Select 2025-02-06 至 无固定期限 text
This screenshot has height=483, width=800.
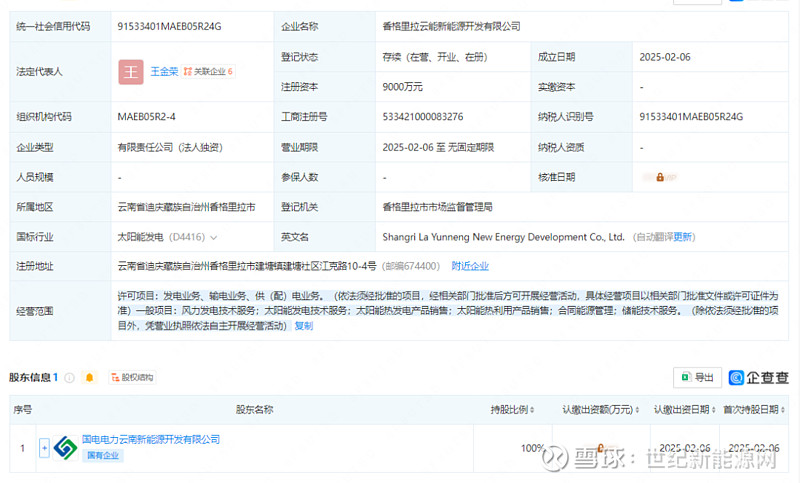coord(438,147)
